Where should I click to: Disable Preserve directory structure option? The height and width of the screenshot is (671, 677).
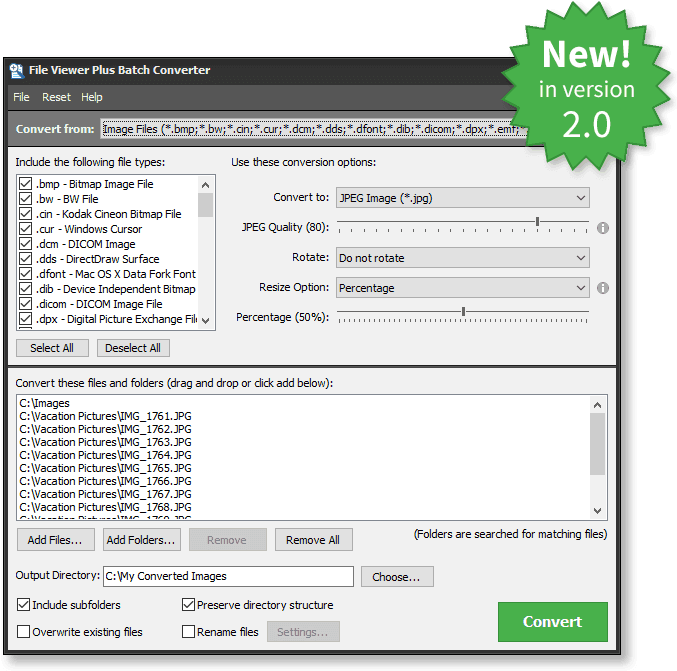coord(188,605)
